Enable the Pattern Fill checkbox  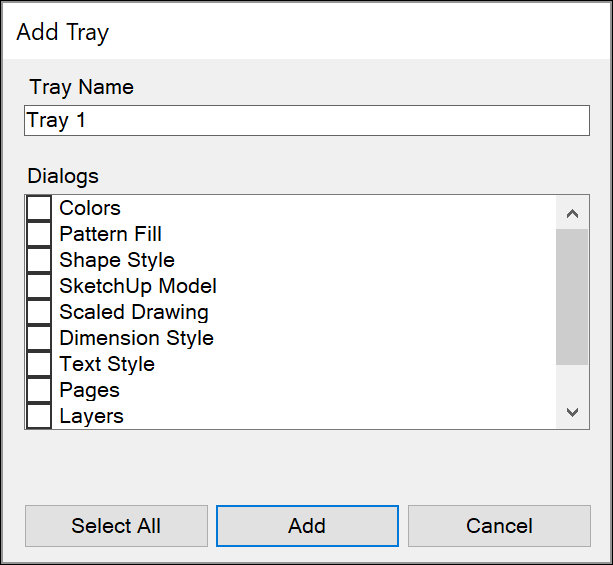39,234
